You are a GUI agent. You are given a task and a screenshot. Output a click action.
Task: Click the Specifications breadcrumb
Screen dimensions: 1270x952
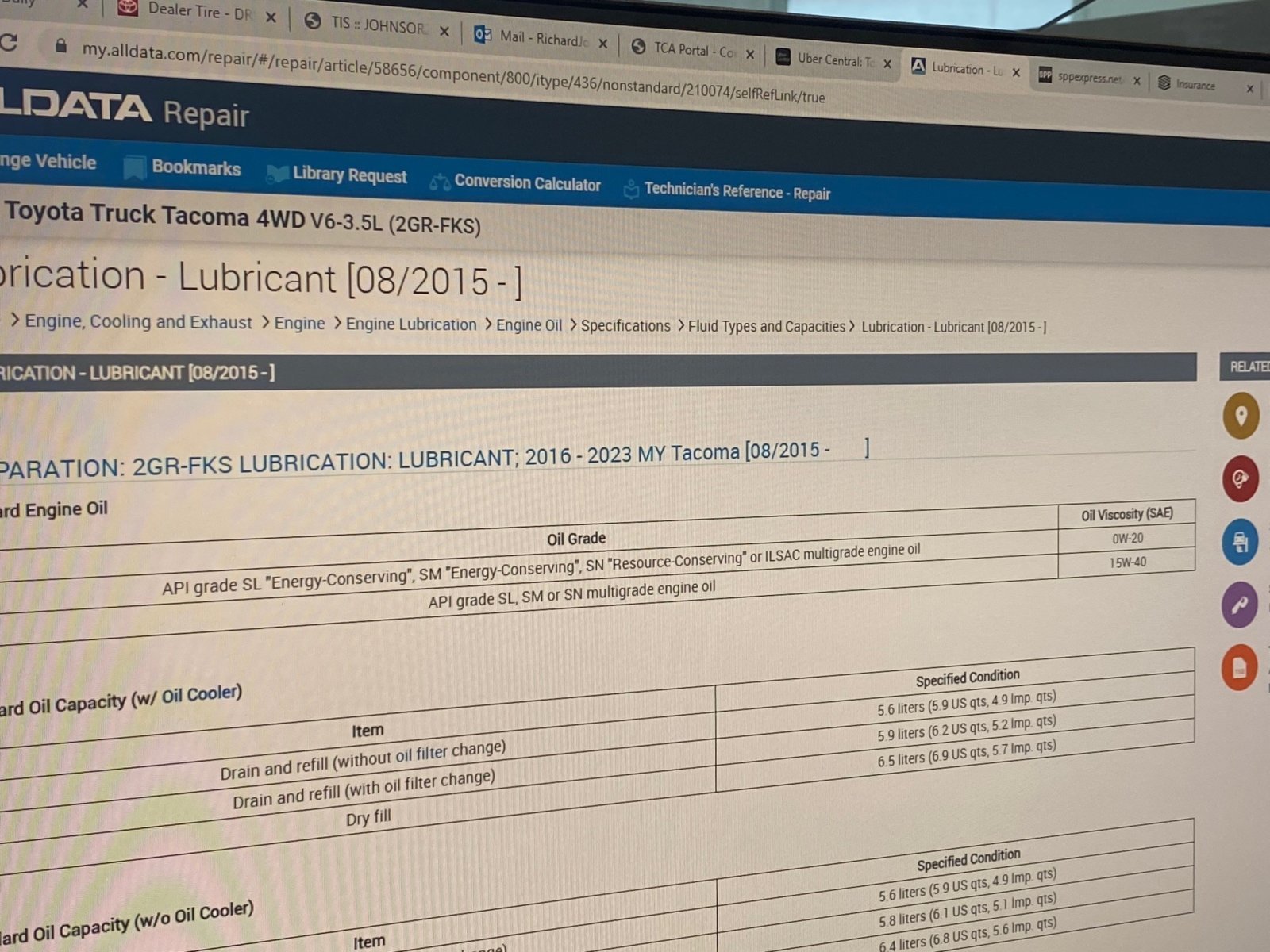[625, 326]
